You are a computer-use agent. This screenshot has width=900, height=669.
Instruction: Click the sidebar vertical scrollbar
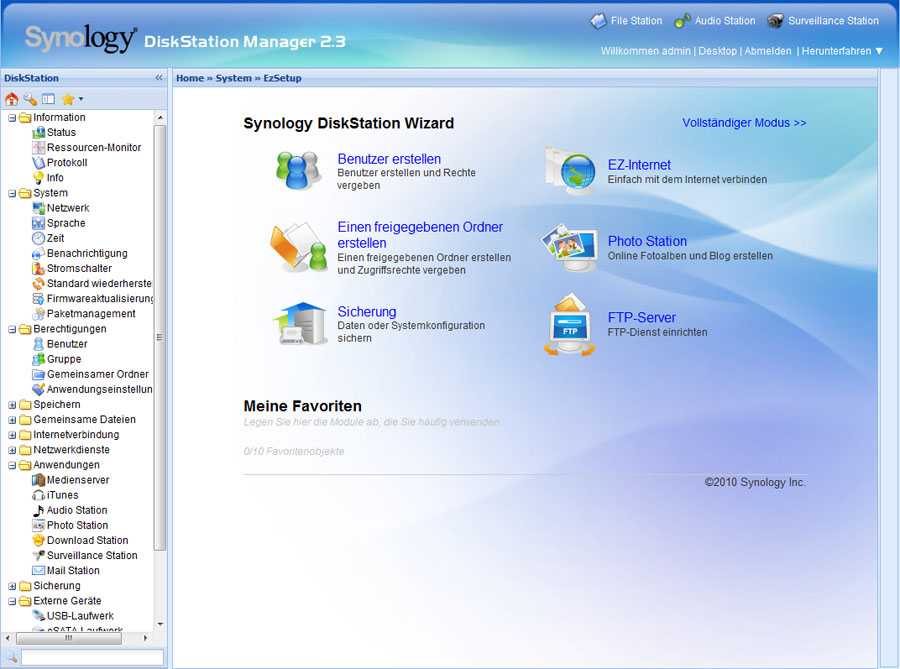pyautogui.click(x=160, y=337)
